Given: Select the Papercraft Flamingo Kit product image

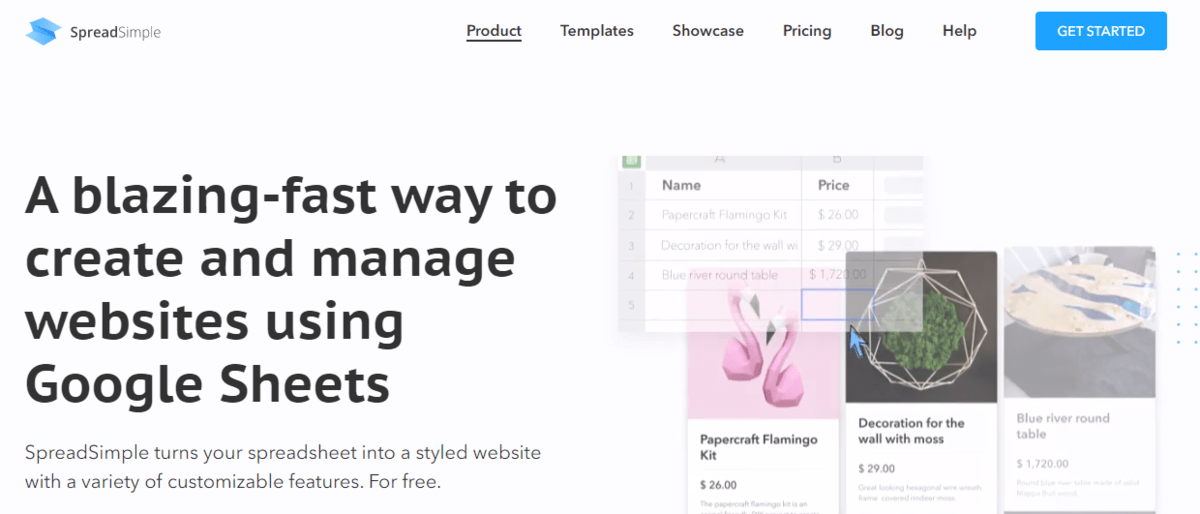Looking at the screenshot, I should point(762,344).
